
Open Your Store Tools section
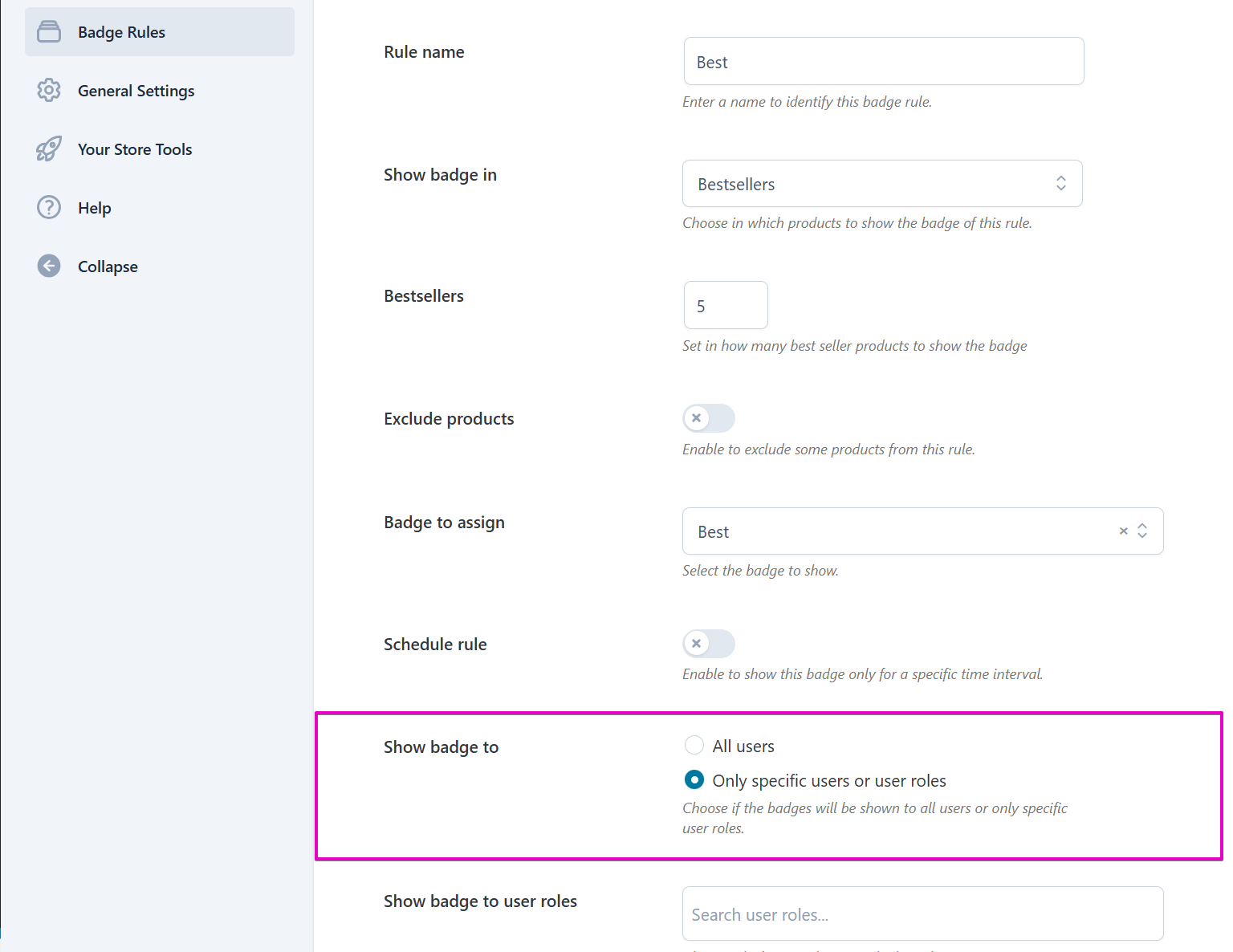[135, 149]
